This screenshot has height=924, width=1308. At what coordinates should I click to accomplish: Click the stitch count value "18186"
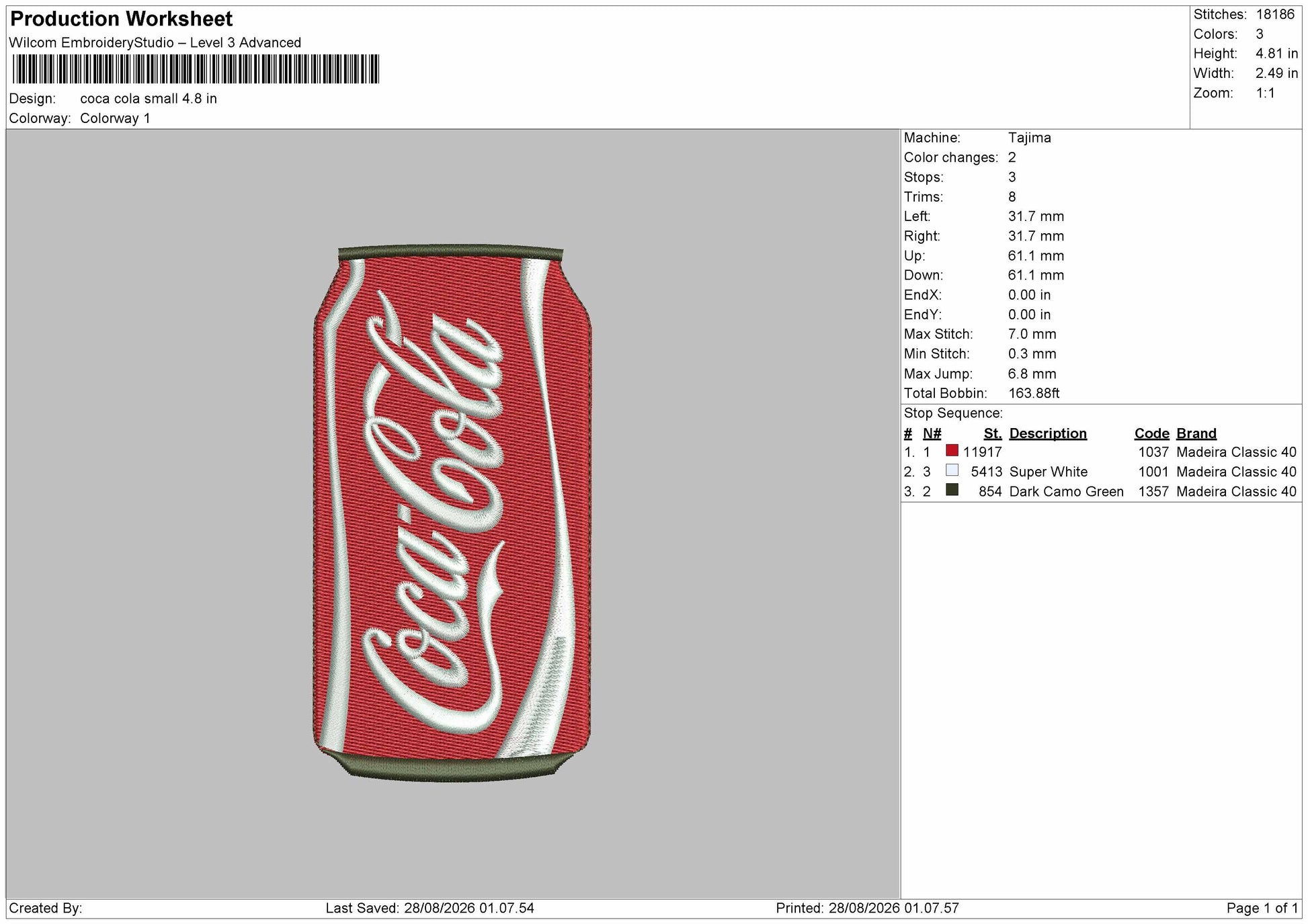click(1275, 15)
